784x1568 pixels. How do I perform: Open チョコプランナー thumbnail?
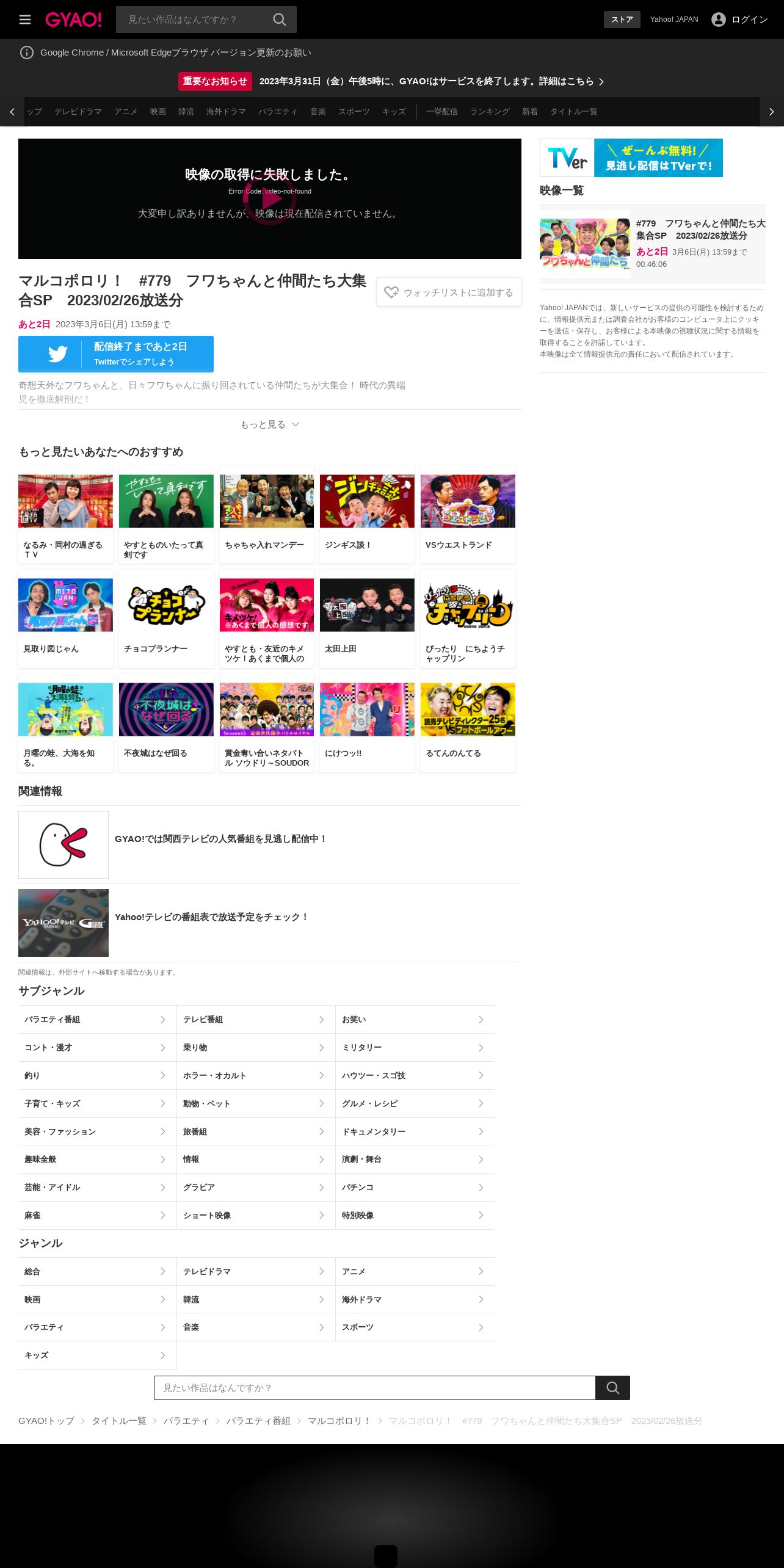pyautogui.click(x=166, y=605)
